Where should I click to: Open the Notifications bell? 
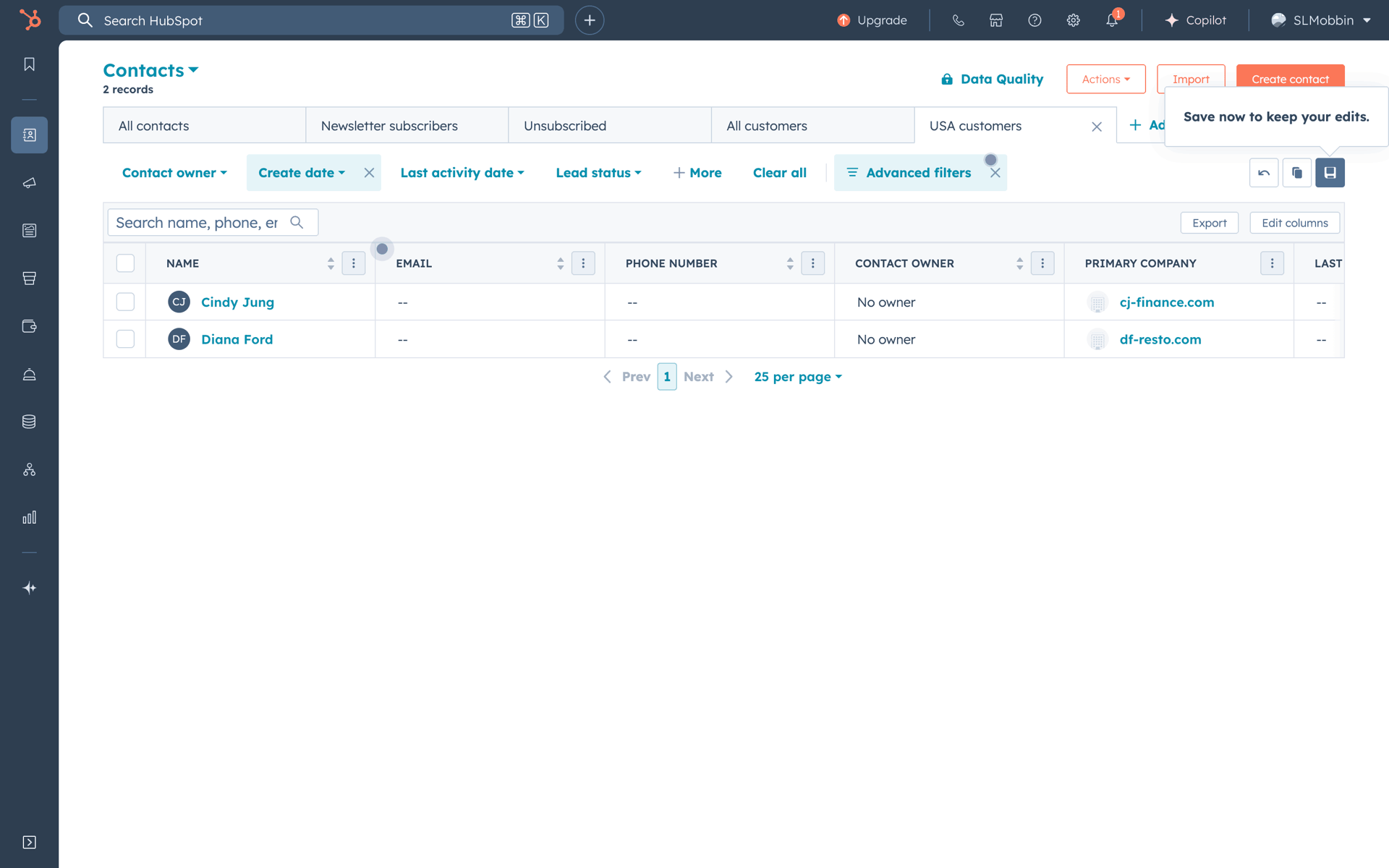1112,20
